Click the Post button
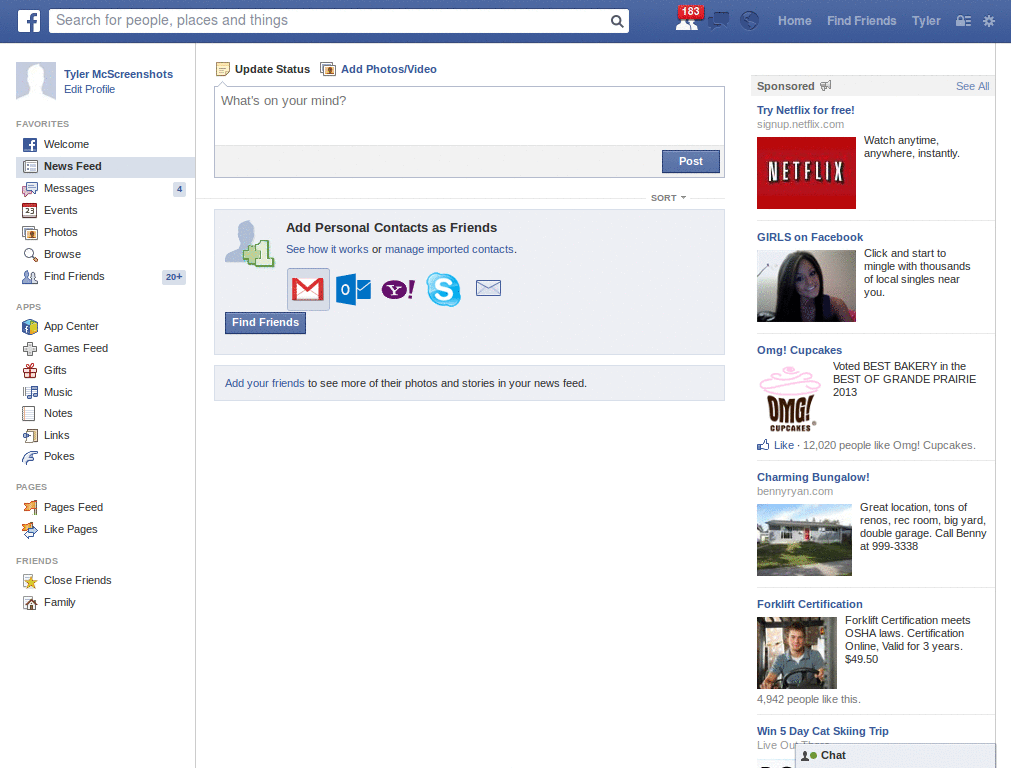1024x768 pixels. point(691,161)
